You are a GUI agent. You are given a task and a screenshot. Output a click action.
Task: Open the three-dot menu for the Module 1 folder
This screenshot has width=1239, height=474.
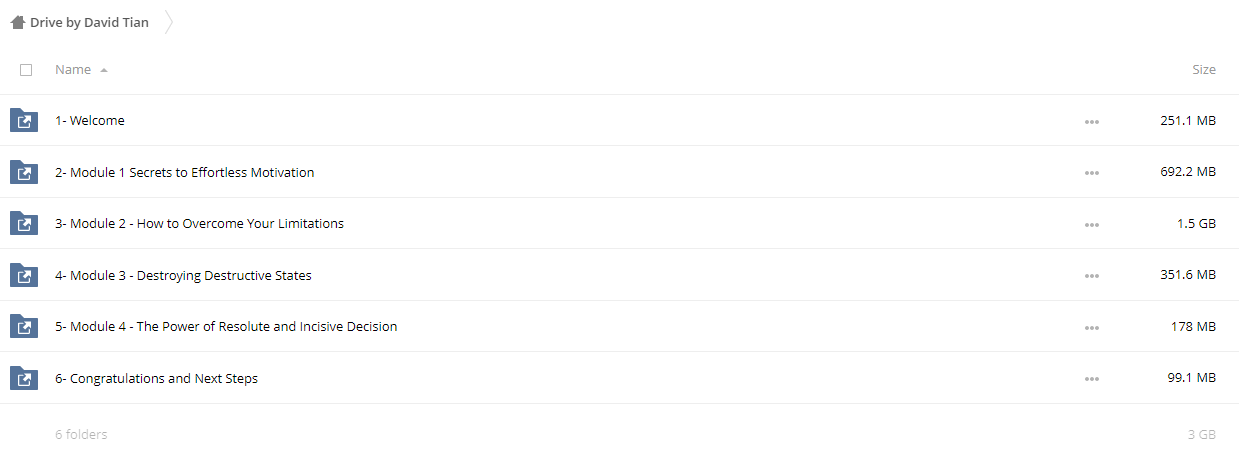point(1091,173)
